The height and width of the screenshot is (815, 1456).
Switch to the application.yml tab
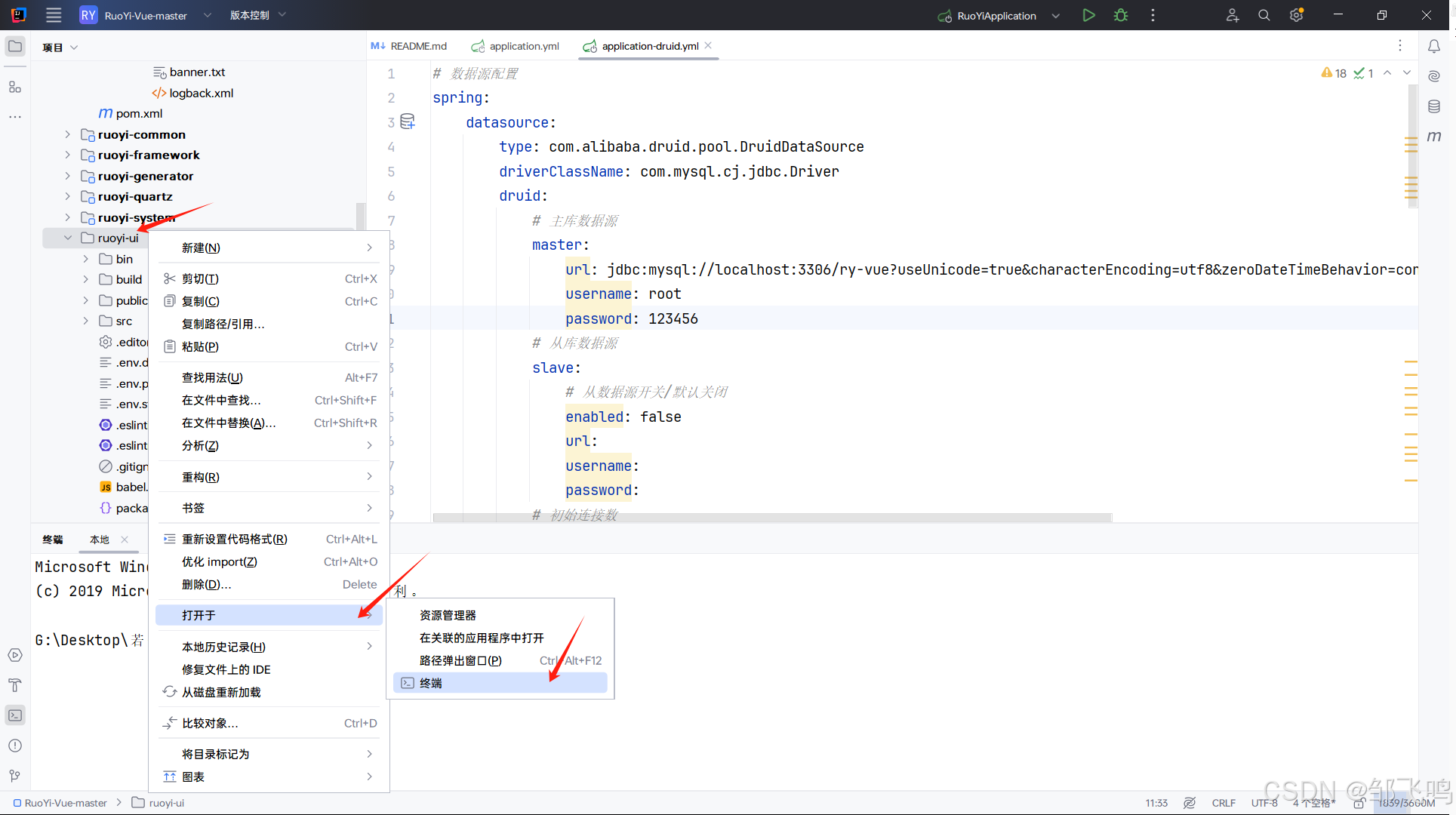[x=516, y=46]
